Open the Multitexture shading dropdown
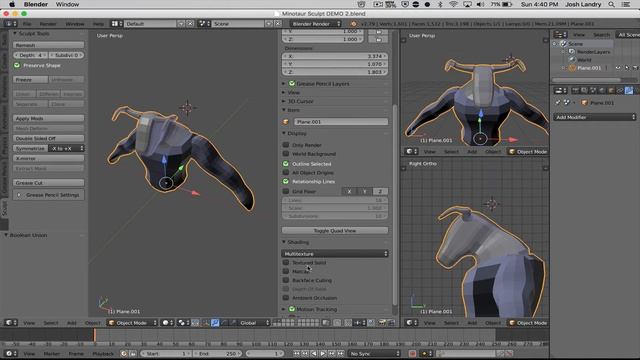The image size is (640, 360). (x=335, y=253)
